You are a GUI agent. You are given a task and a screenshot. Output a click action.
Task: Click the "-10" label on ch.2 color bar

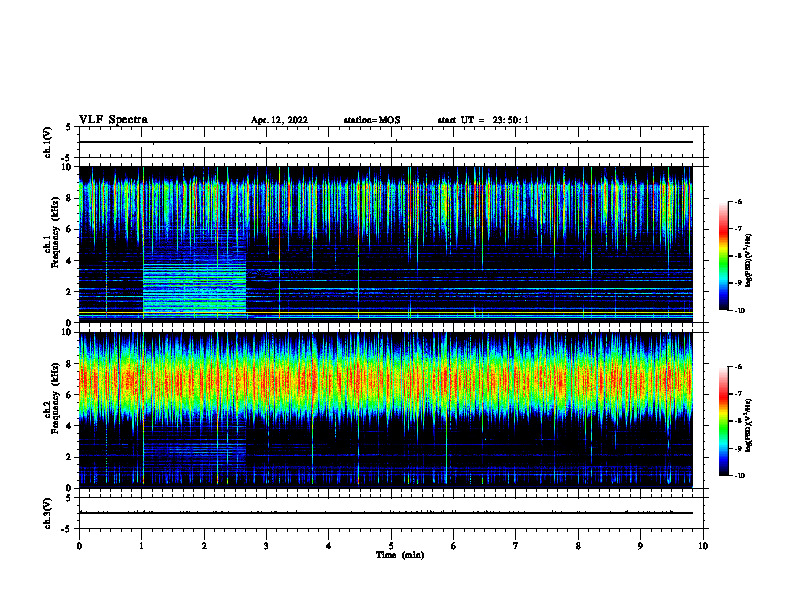739,475
